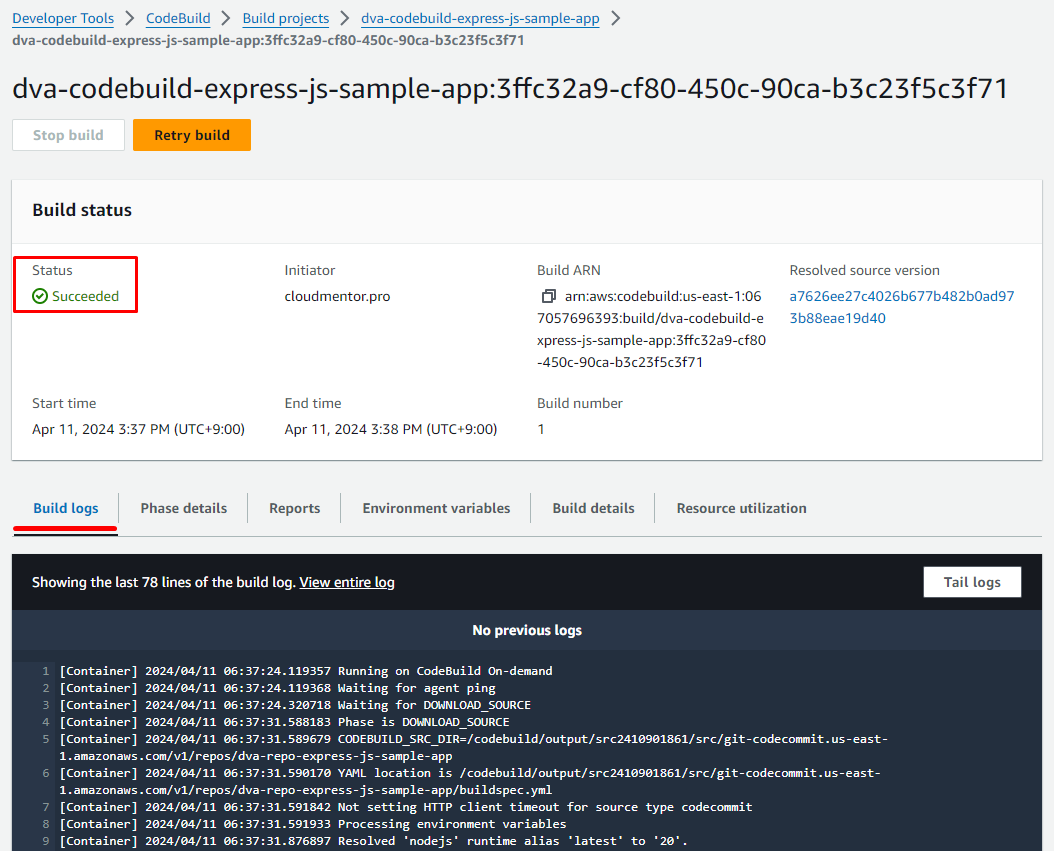Click the chevron after the Developer Tools breadcrumb
1054x851 pixels.
point(130,19)
